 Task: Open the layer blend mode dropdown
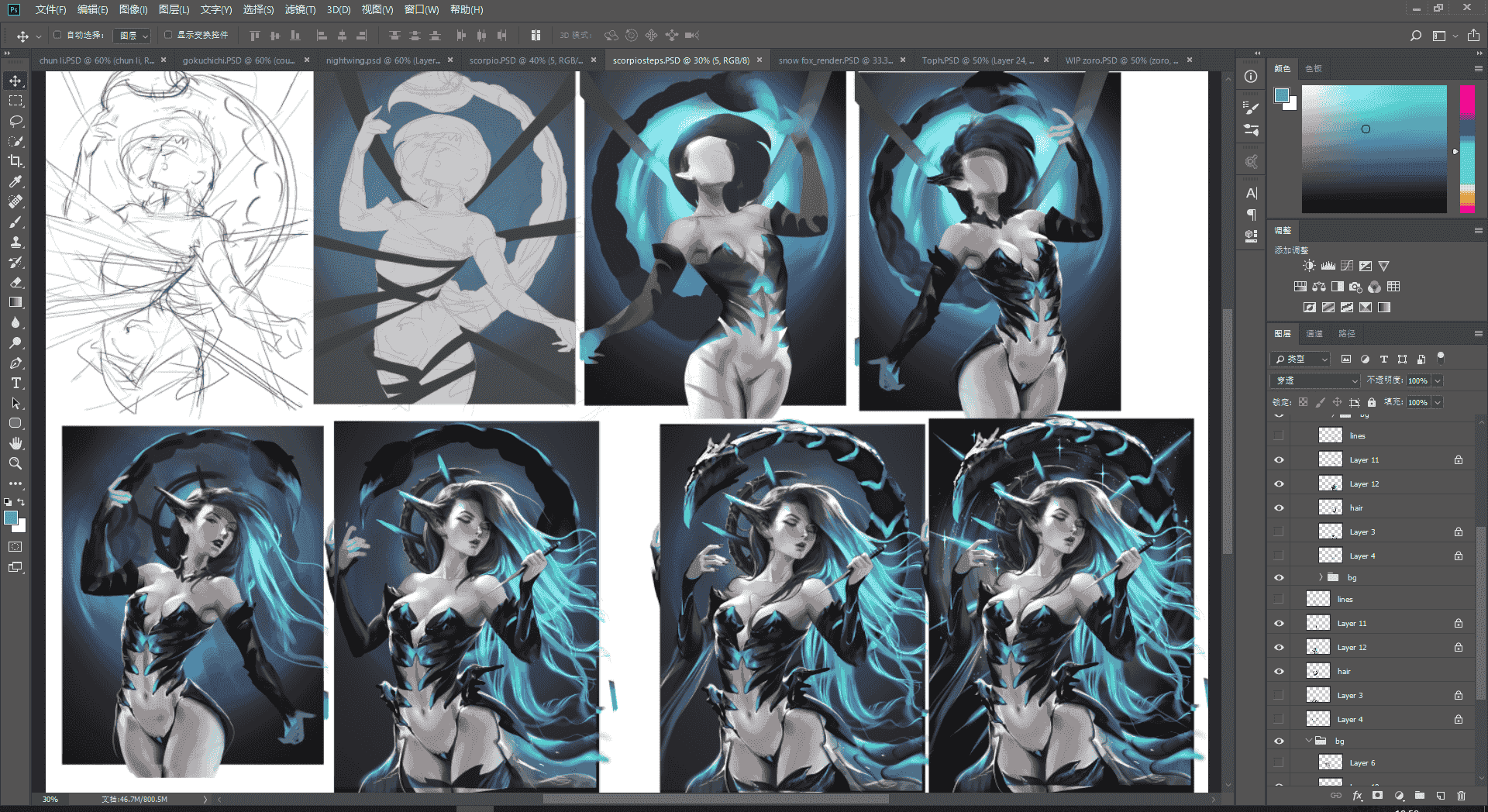pos(1316,380)
